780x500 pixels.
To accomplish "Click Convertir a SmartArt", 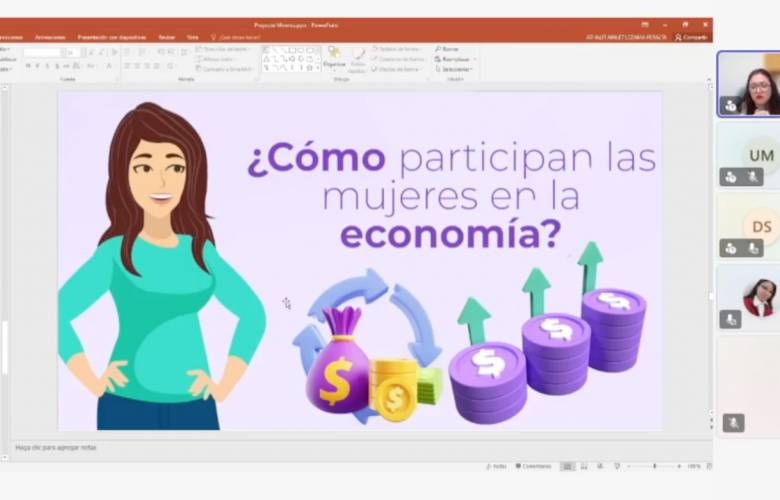I will [224, 69].
